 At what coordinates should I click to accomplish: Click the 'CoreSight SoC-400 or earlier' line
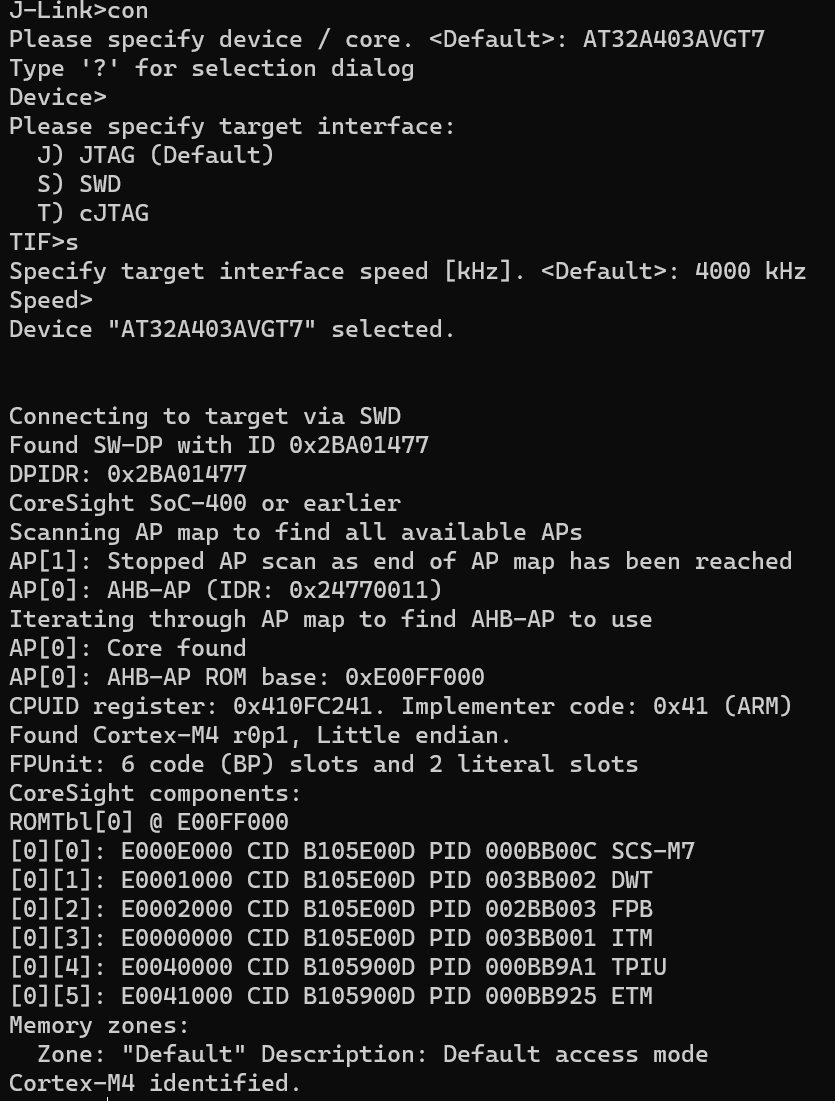click(205, 503)
